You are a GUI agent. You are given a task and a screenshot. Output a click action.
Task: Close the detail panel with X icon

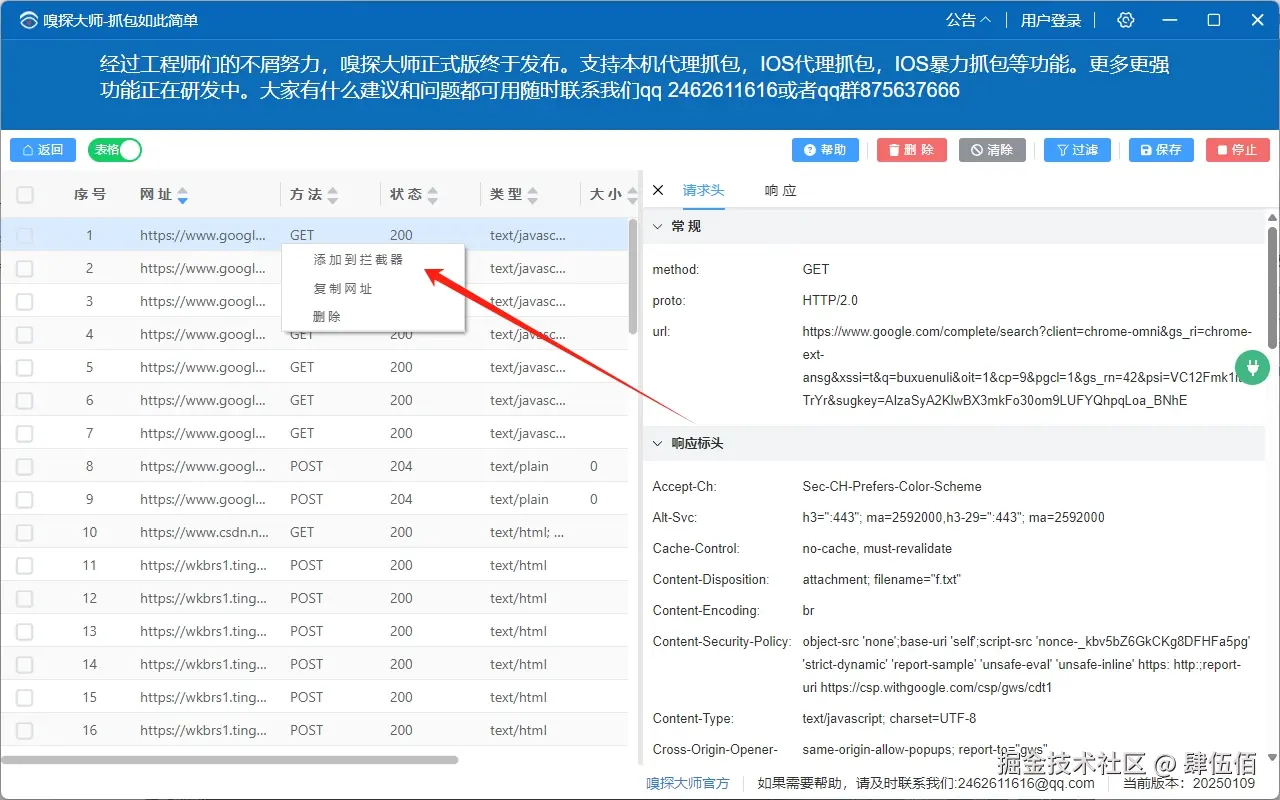coord(658,190)
